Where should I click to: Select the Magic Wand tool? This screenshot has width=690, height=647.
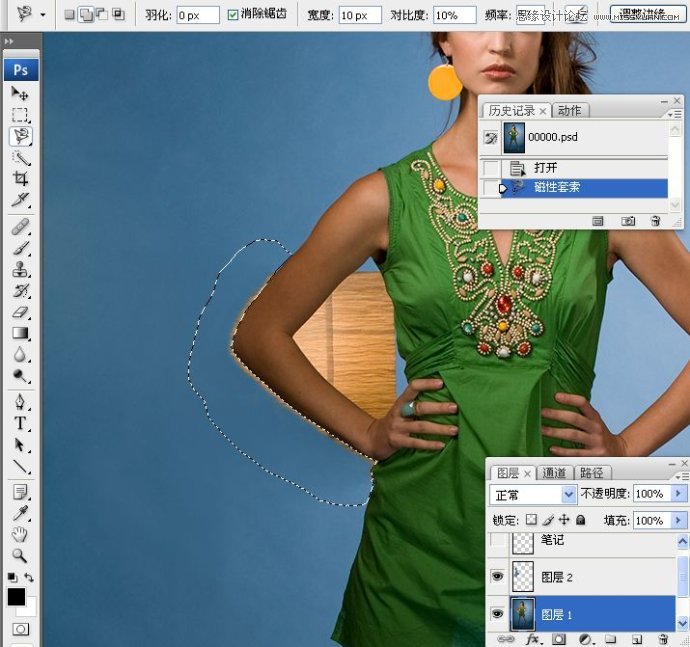click(x=20, y=157)
